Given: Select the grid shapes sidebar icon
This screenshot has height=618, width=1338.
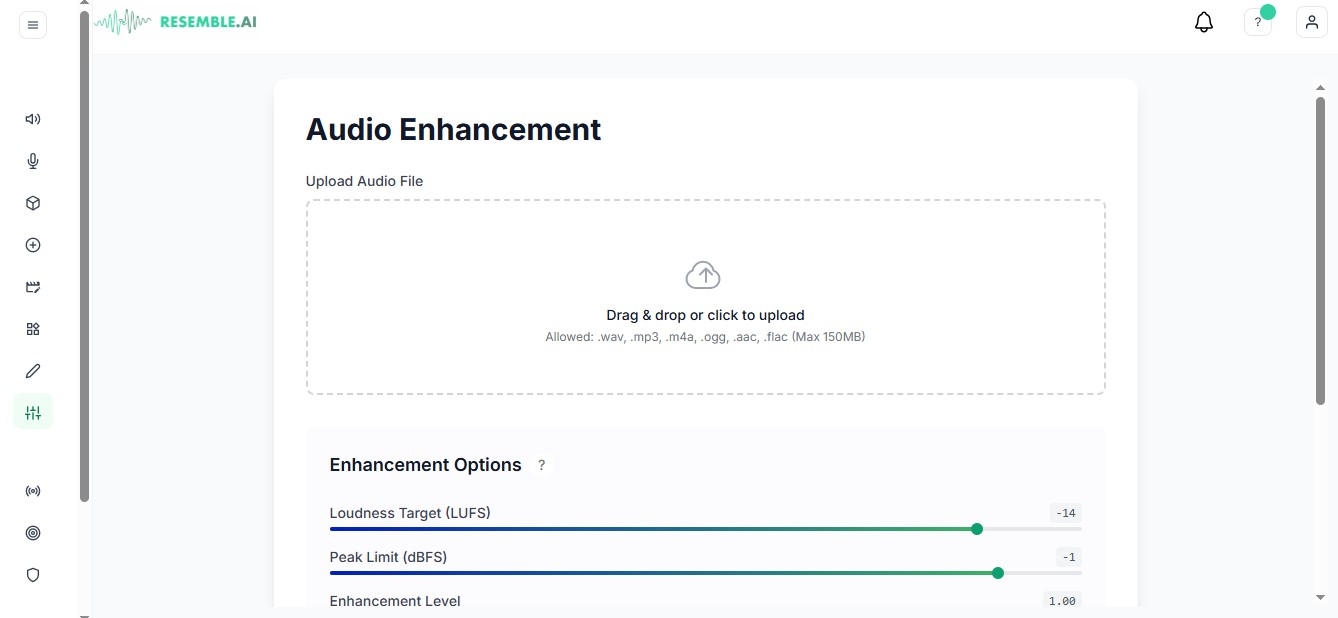Looking at the screenshot, I should [x=33, y=329].
